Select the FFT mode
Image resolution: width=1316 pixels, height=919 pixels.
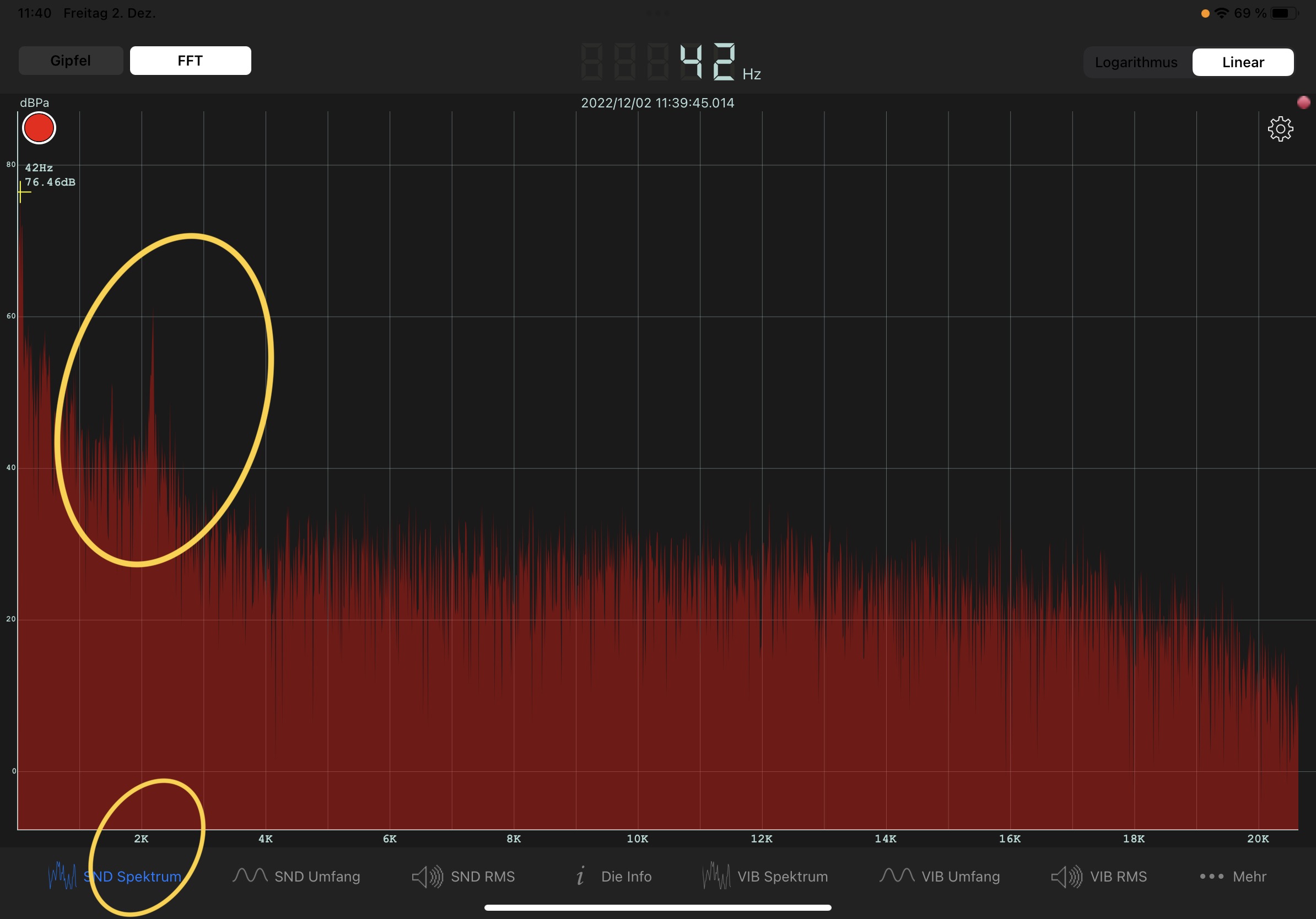point(190,61)
